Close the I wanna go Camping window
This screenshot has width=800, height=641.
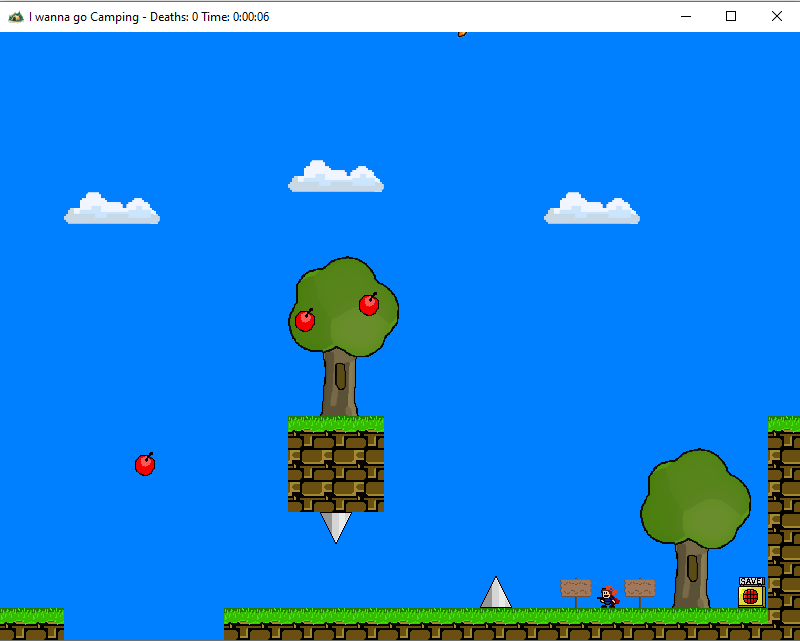tap(777, 16)
